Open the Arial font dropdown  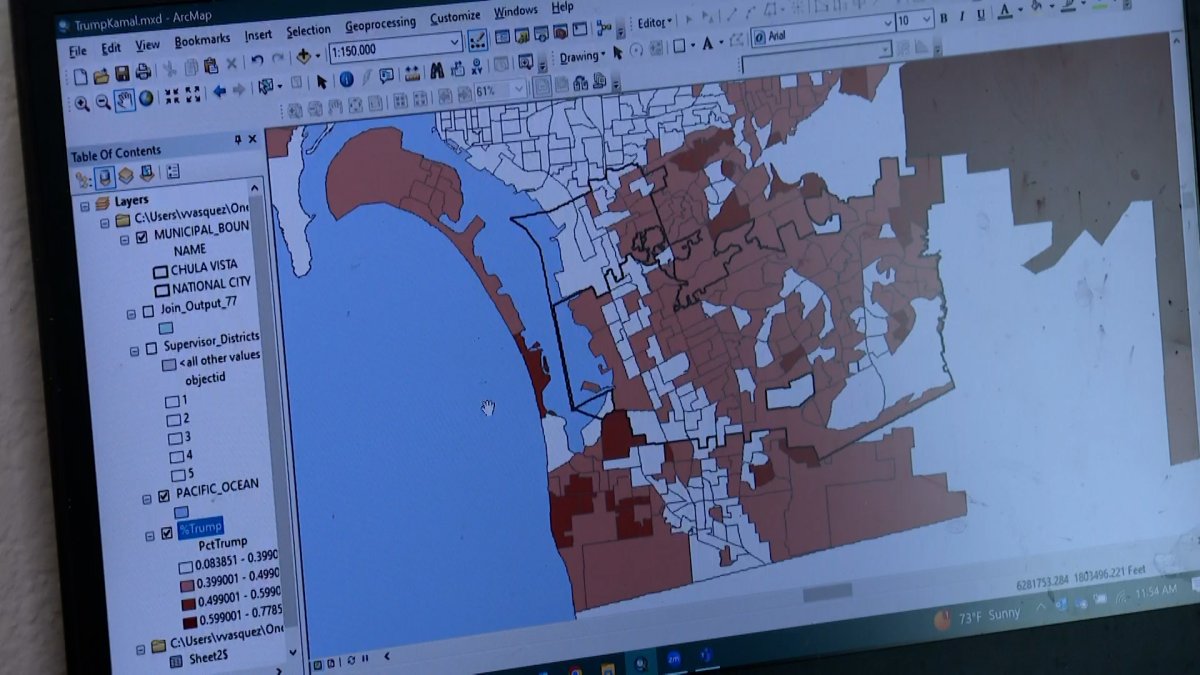pos(886,23)
